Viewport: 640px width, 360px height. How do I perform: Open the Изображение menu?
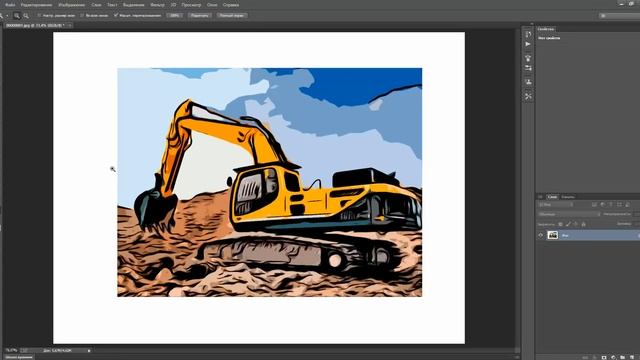[71, 5]
